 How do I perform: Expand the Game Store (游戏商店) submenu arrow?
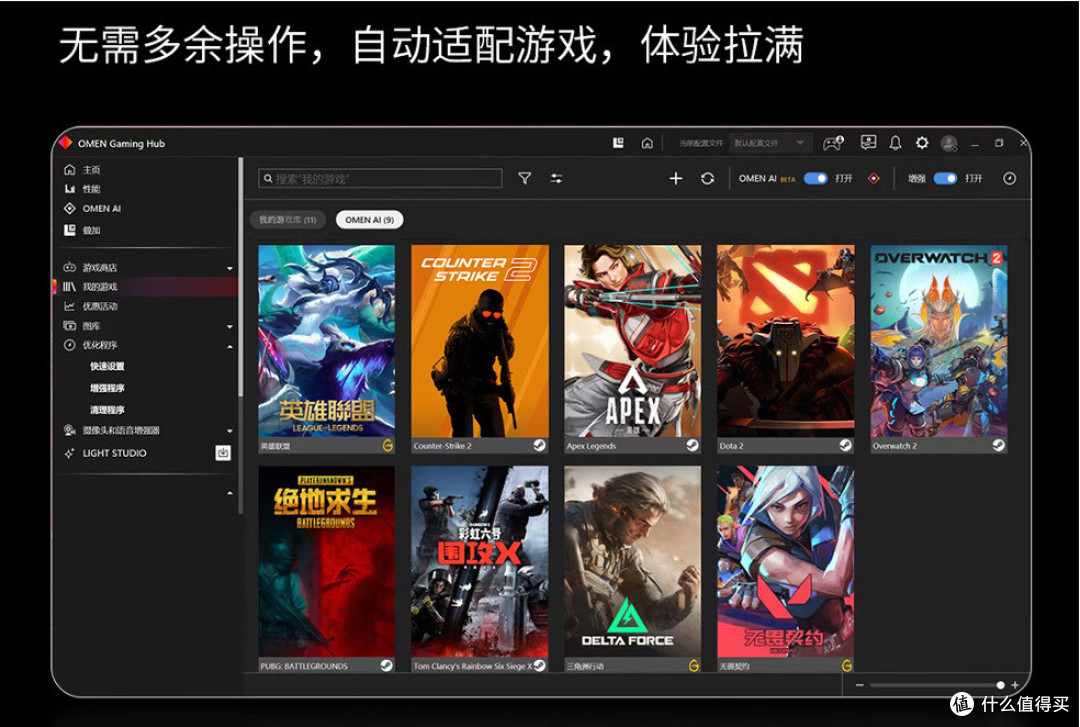(230, 268)
